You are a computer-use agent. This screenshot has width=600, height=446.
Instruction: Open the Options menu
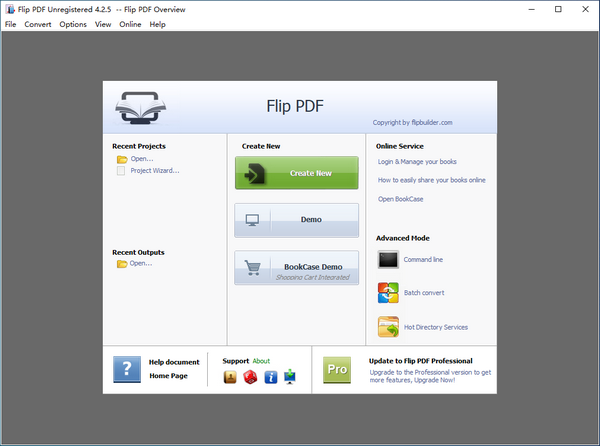73,24
